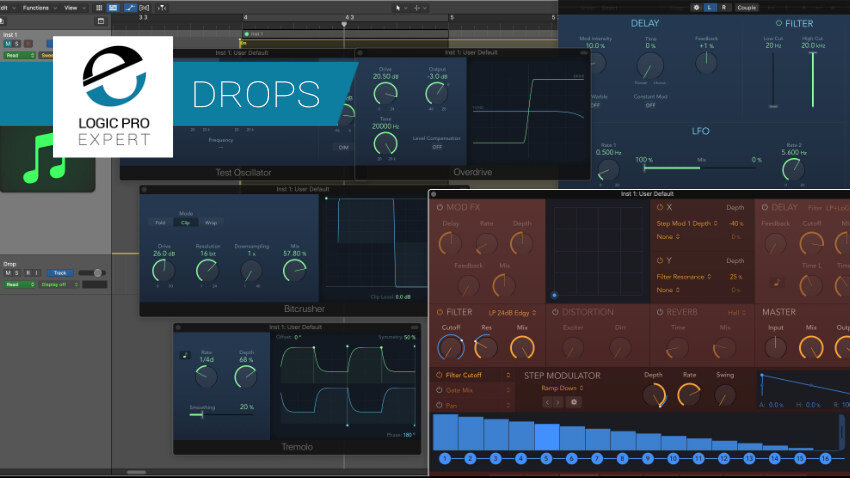This screenshot has width=850, height=478.
Task: Click the Overdrive Drive knob
Action: 385,94
